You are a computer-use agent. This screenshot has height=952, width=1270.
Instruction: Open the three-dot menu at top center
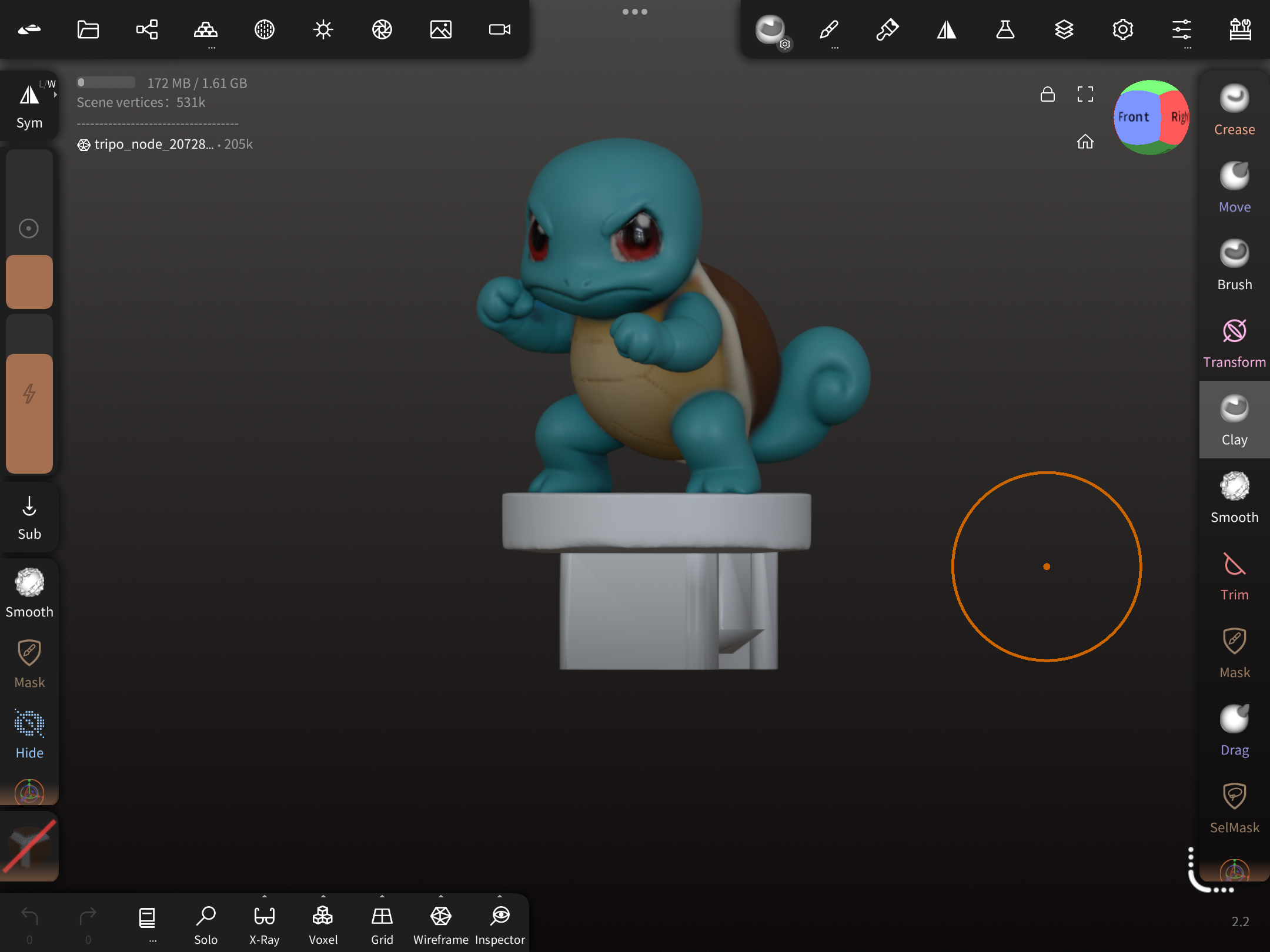[634, 12]
